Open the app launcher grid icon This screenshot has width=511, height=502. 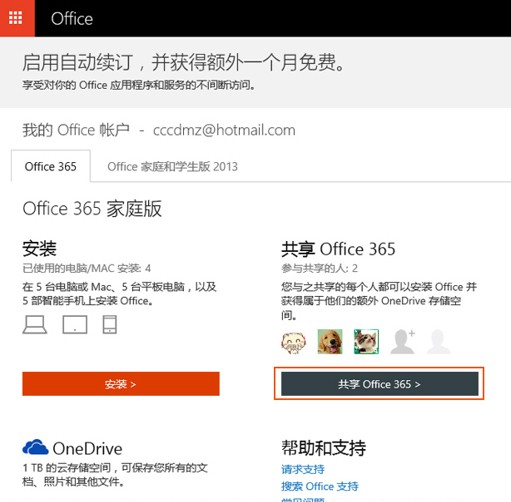click(x=16, y=18)
